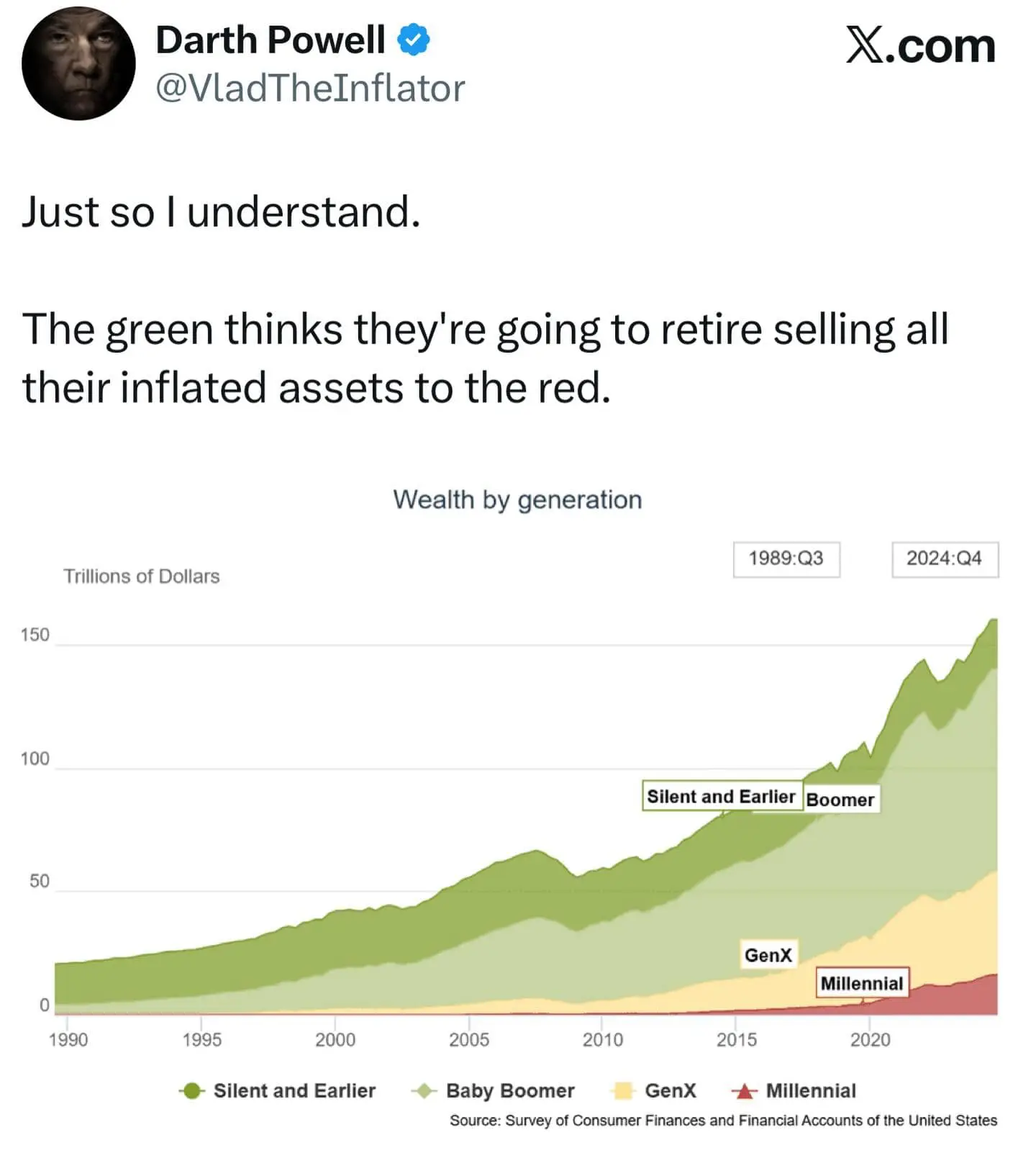Click the Darth Powell display name

coord(271,40)
